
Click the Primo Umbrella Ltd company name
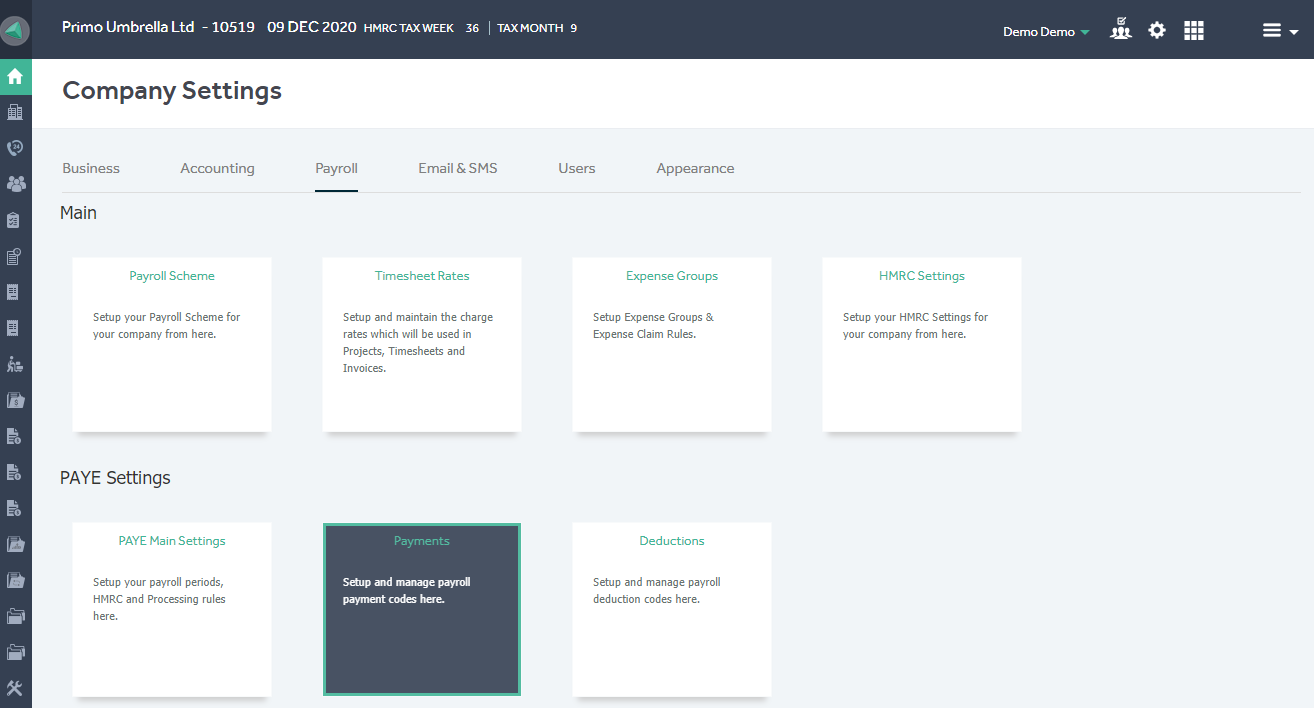pos(128,28)
